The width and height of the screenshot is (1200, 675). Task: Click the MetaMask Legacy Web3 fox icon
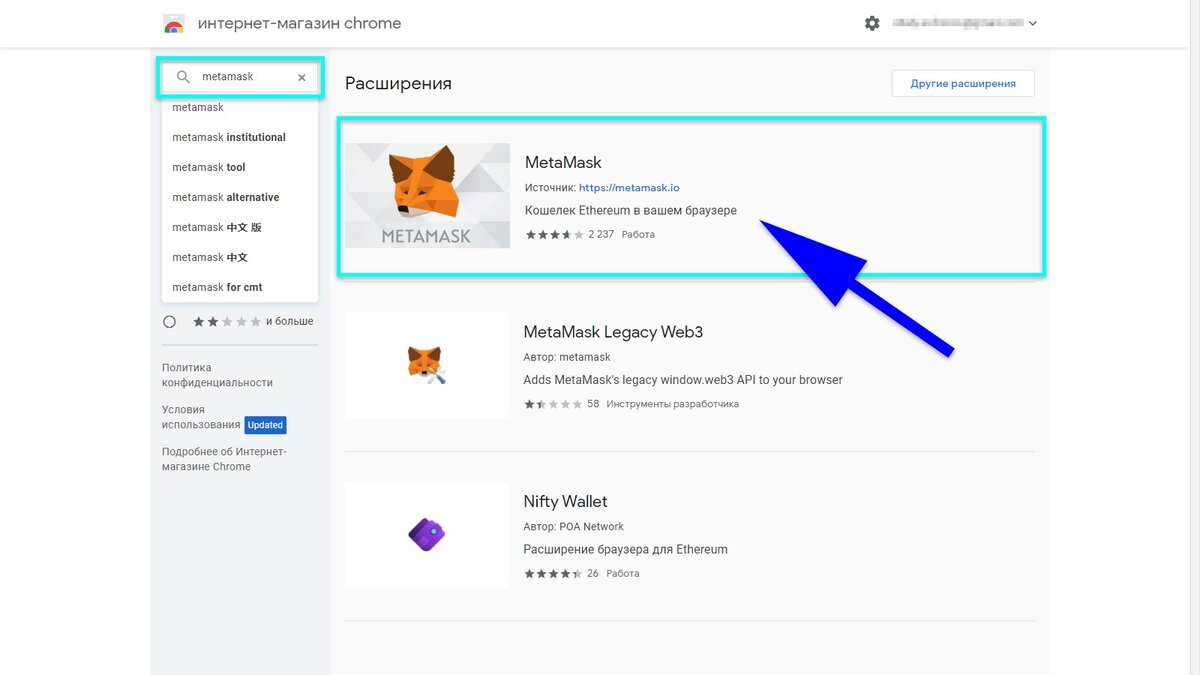point(427,365)
